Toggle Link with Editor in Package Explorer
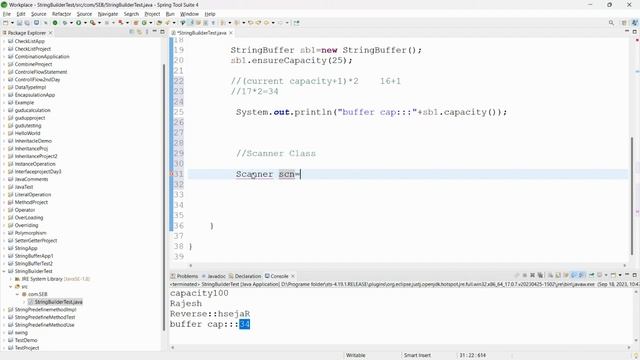The image size is (640, 360). tap(139, 32)
